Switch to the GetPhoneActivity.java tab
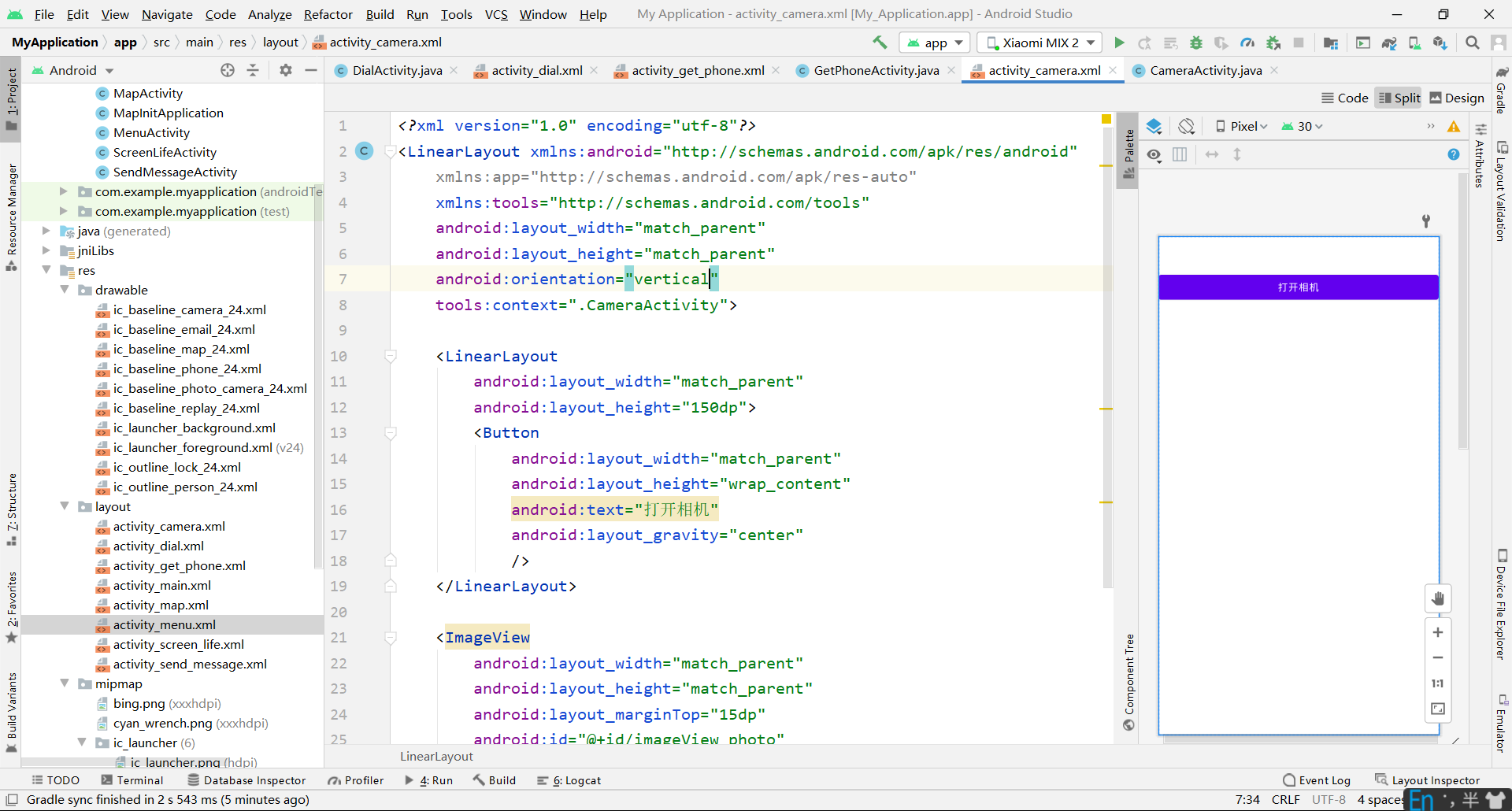 click(874, 70)
